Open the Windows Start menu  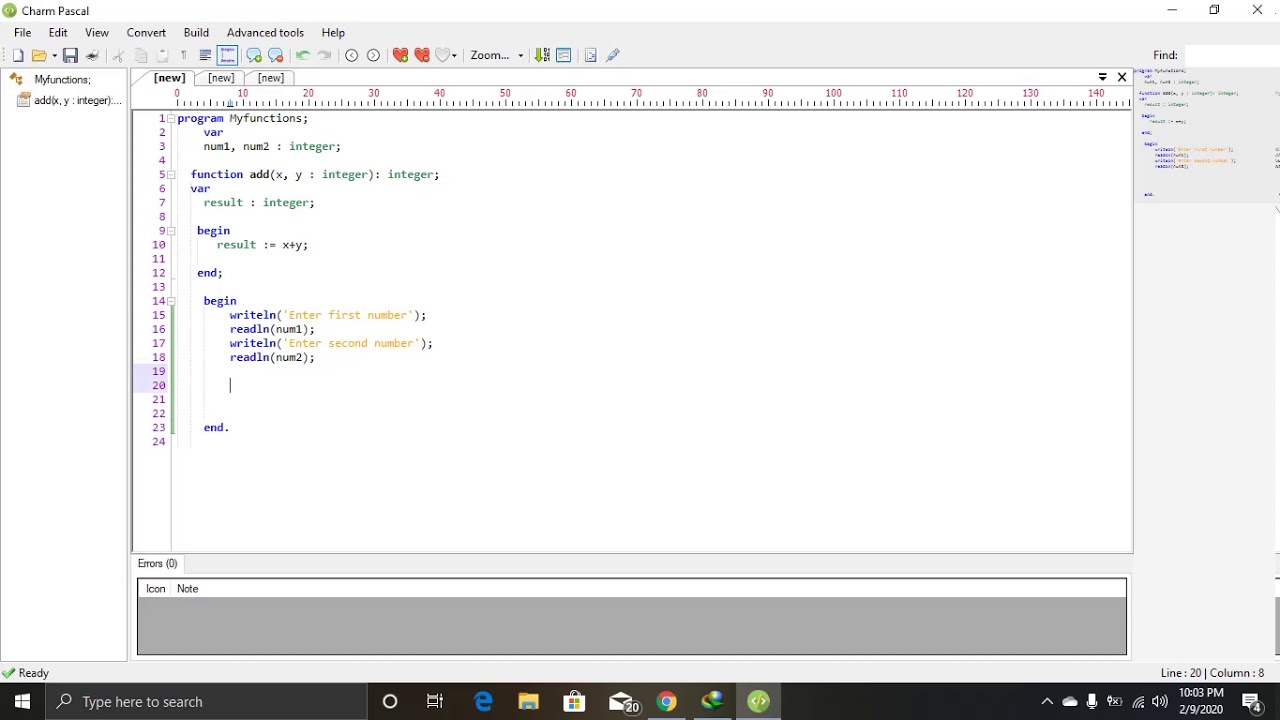[23, 702]
